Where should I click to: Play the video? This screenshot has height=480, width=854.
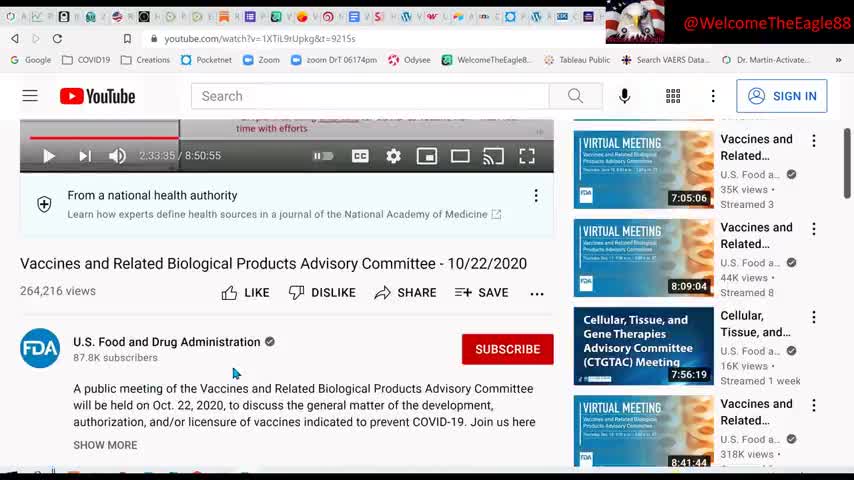pyautogui.click(x=49, y=156)
